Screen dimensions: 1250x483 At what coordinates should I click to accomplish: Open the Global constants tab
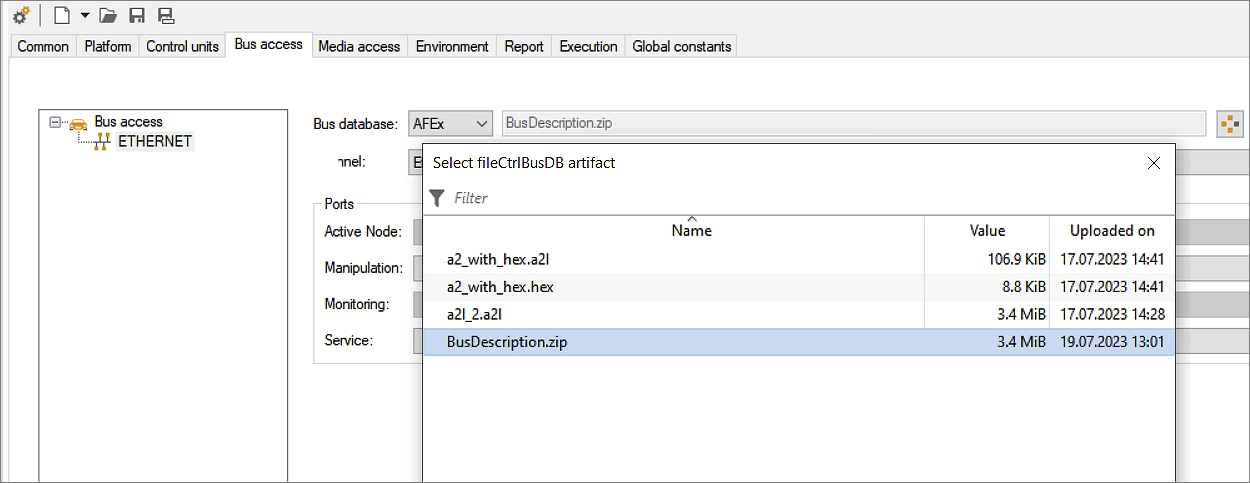(x=682, y=46)
